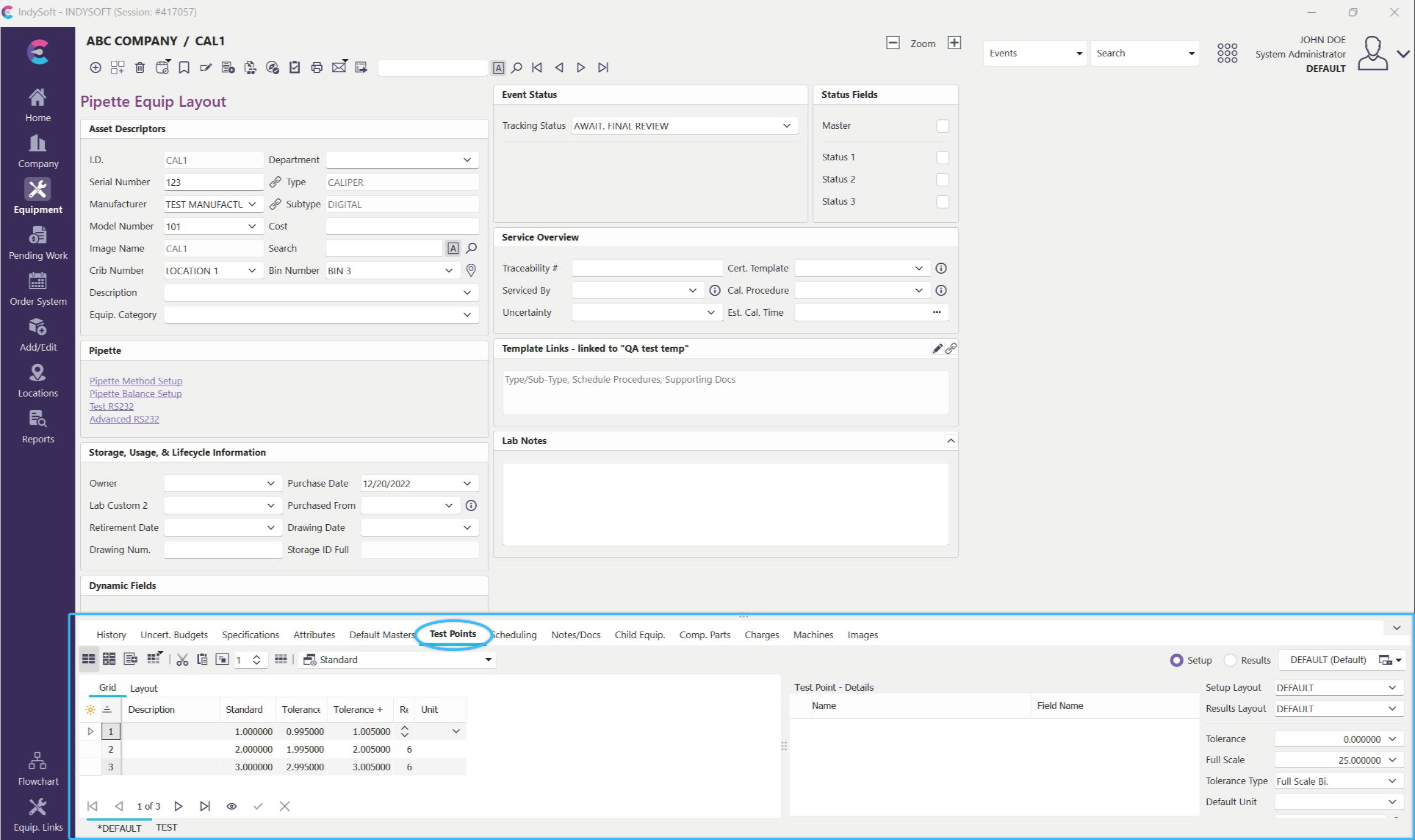The width and height of the screenshot is (1415, 840).
Task: Click the delete trash can toolbar icon
Action: (x=140, y=68)
